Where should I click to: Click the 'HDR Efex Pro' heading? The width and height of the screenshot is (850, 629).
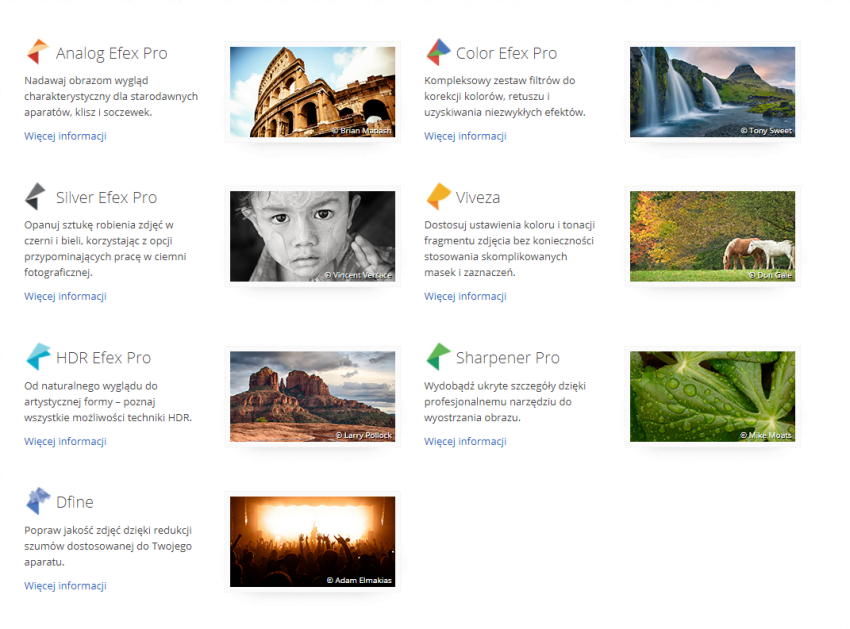[x=104, y=358]
